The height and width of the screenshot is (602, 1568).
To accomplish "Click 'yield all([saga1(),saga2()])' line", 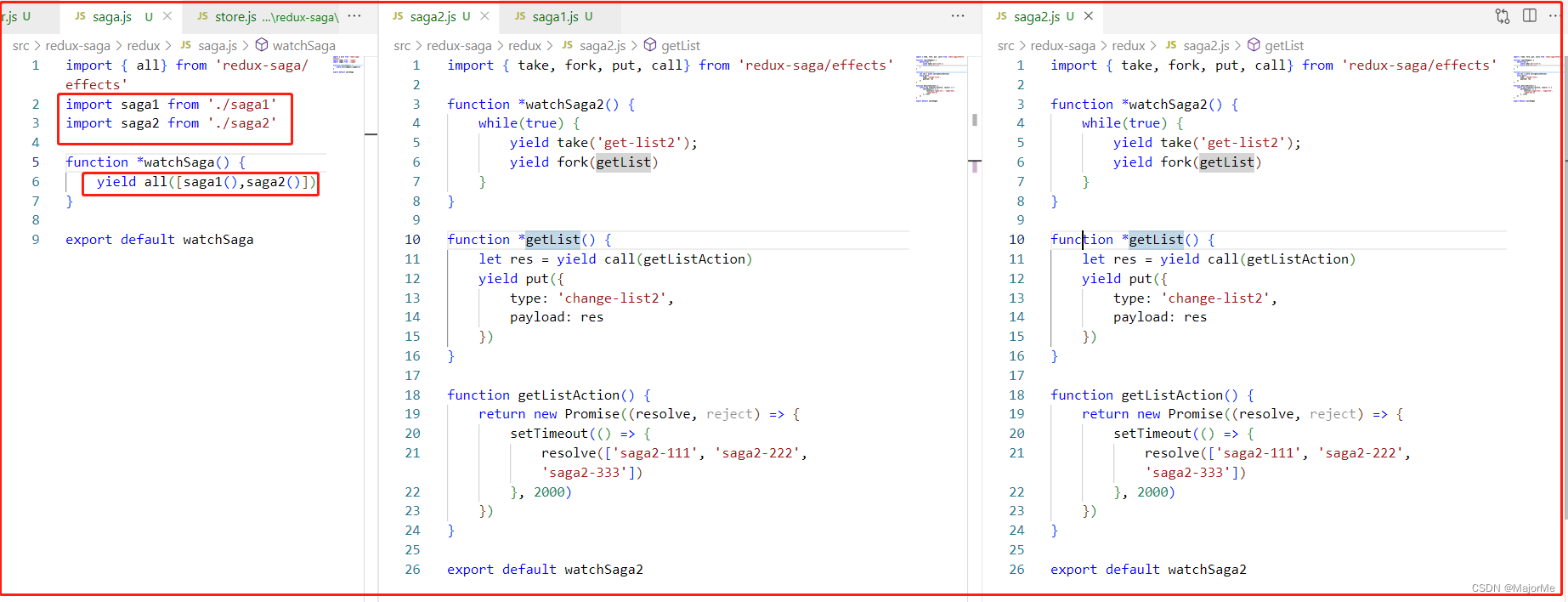I will [206, 182].
